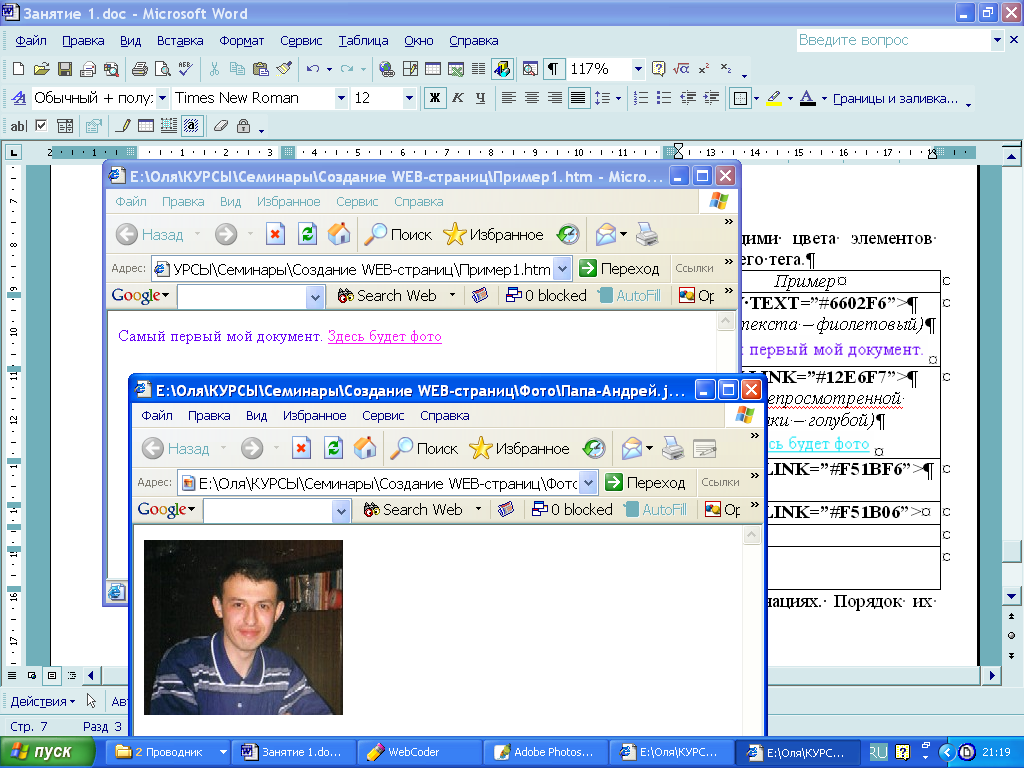Click the link 'Здесь будет фото'
Viewport: 1024px width, 768px height.
click(385, 336)
